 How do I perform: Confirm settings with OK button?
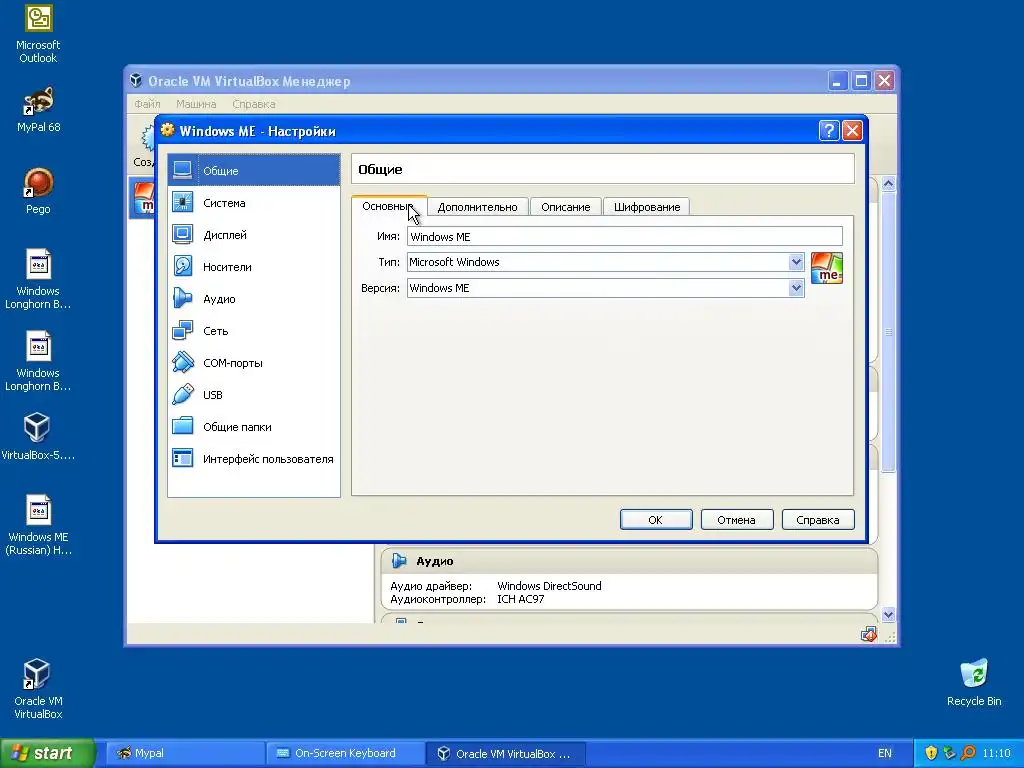coord(656,520)
